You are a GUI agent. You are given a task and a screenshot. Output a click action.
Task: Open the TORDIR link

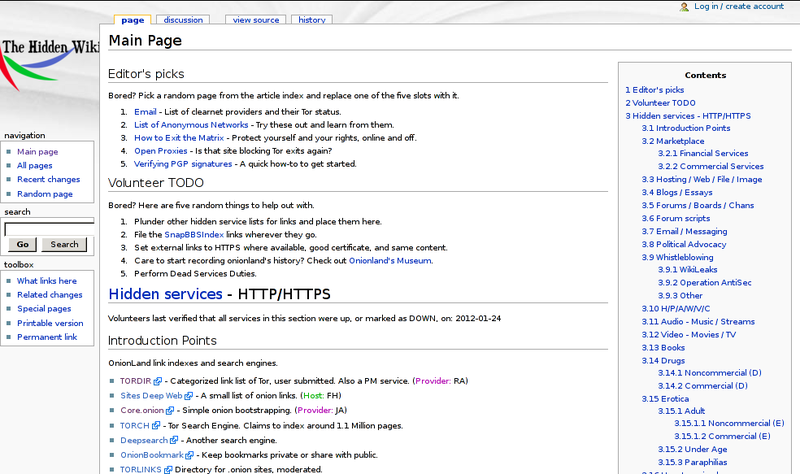click(x=136, y=381)
